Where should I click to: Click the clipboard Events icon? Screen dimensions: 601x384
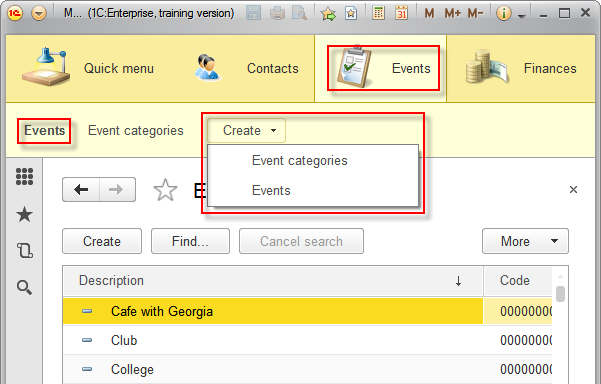point(354,66)
